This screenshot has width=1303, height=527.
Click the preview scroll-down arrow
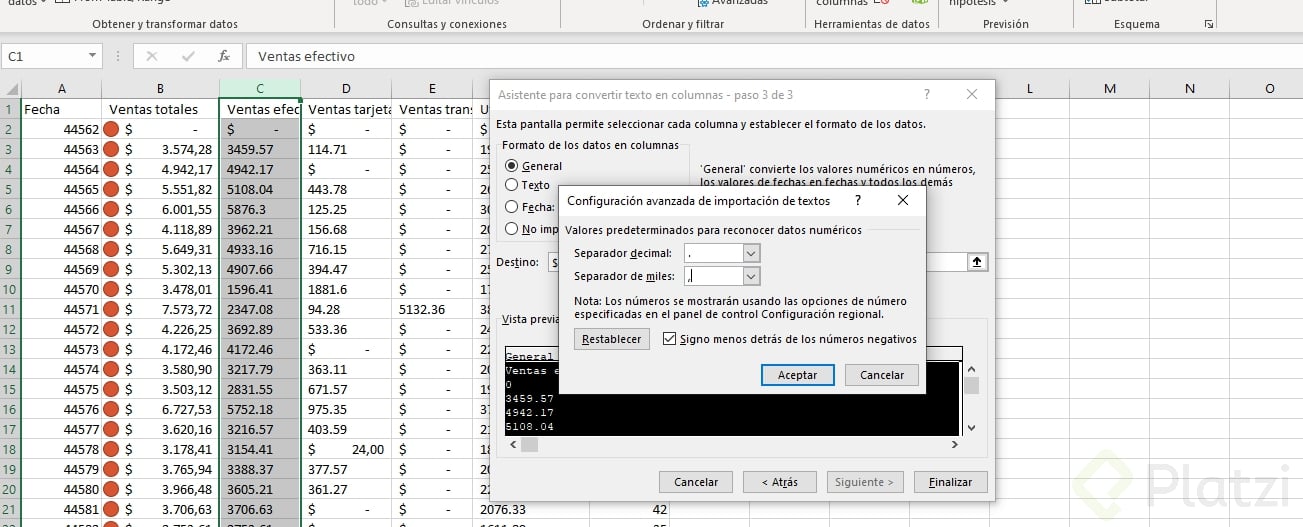(x=971, y=427)
